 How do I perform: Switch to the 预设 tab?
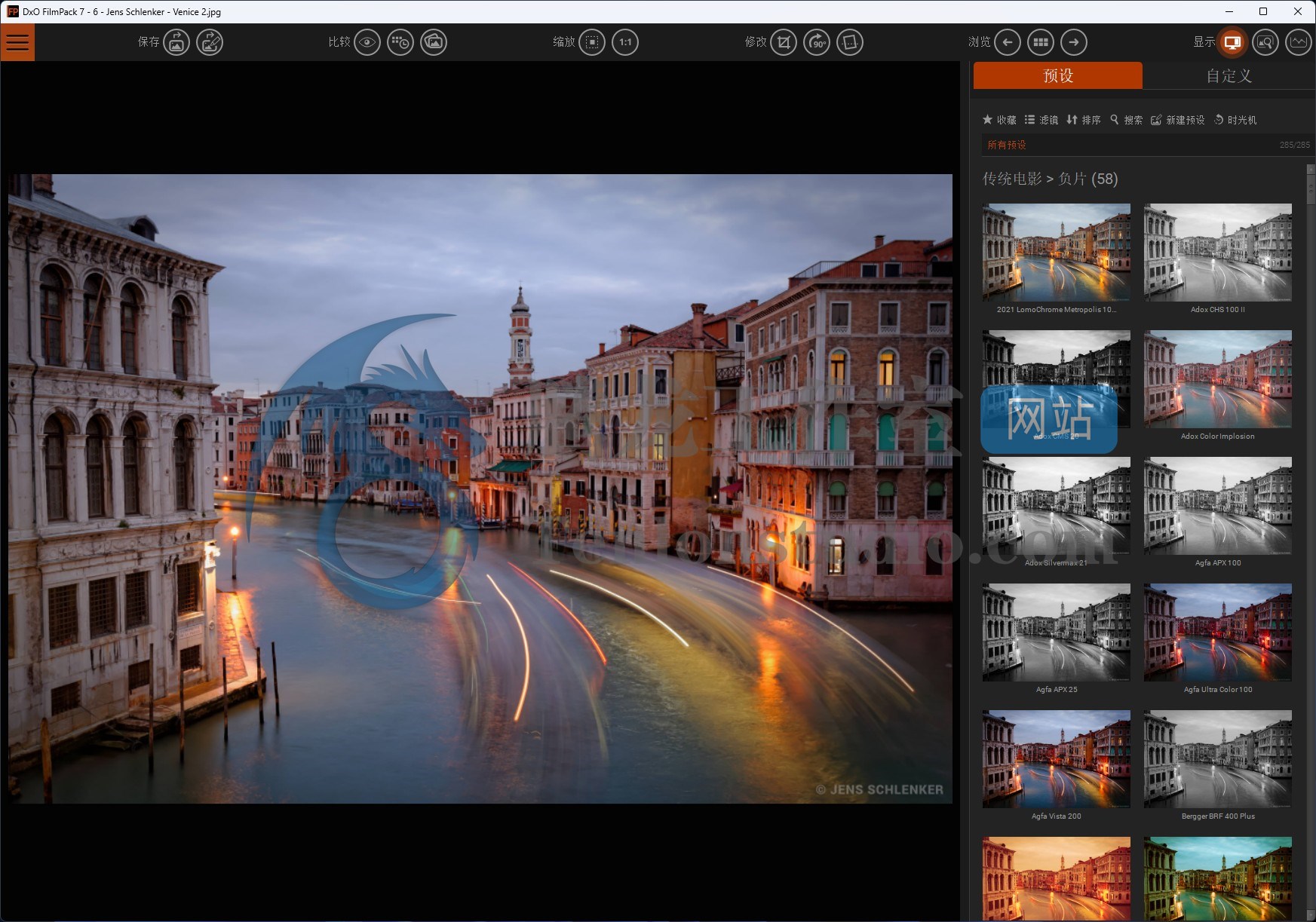1058,75
